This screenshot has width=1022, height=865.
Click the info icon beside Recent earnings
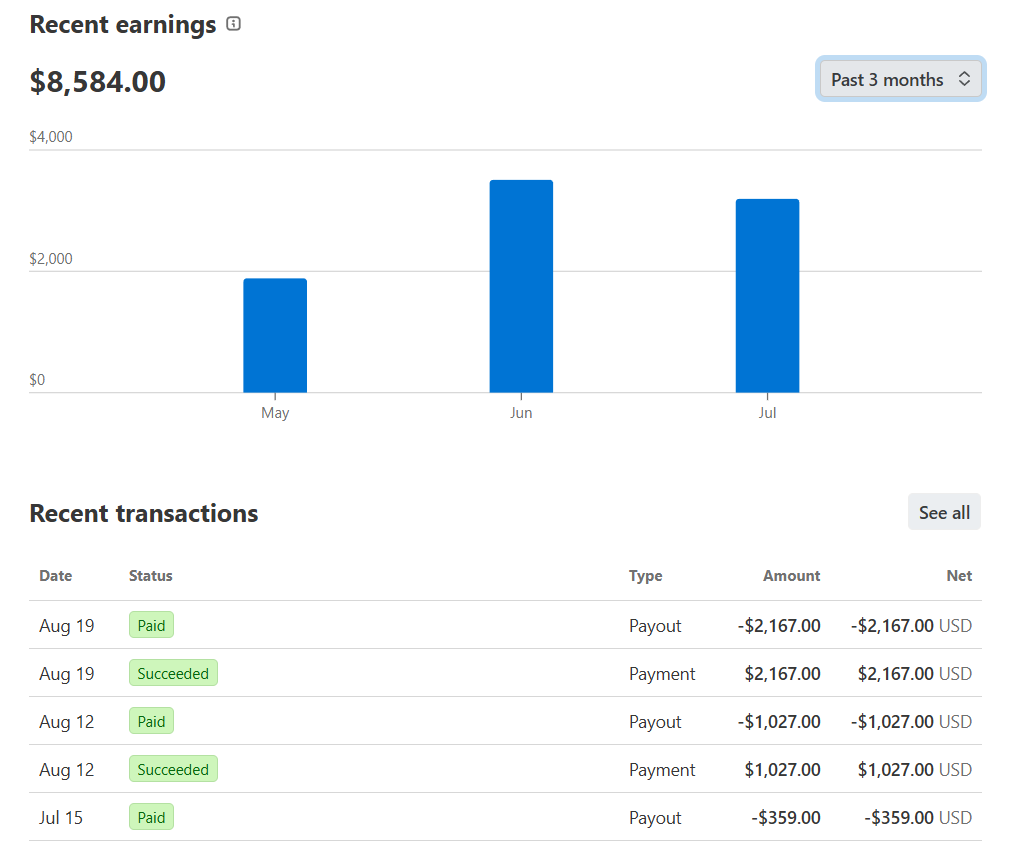[233, 24]
